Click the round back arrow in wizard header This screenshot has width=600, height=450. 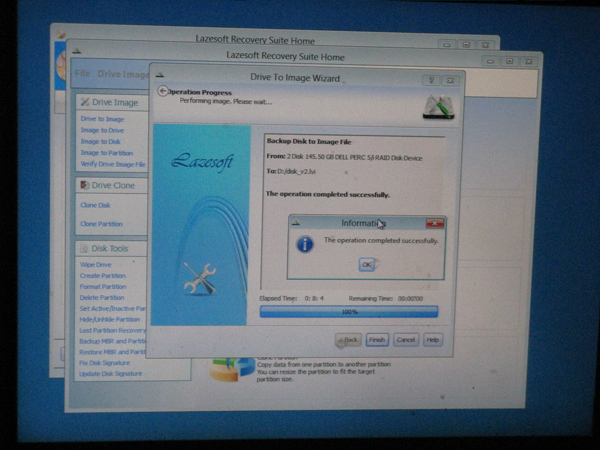click(x=163, y=91)
